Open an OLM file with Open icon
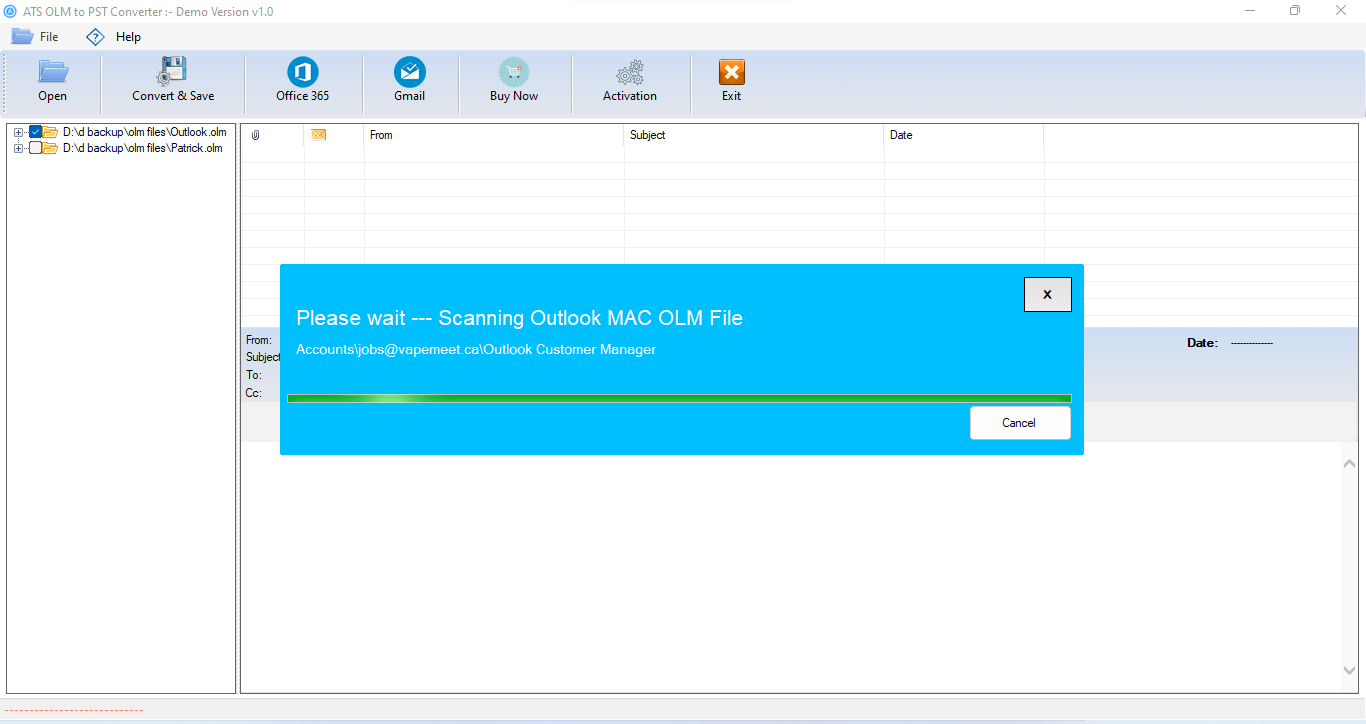Image resolution: width=1366 pixels, height=724 pixels. coord(53,72)
